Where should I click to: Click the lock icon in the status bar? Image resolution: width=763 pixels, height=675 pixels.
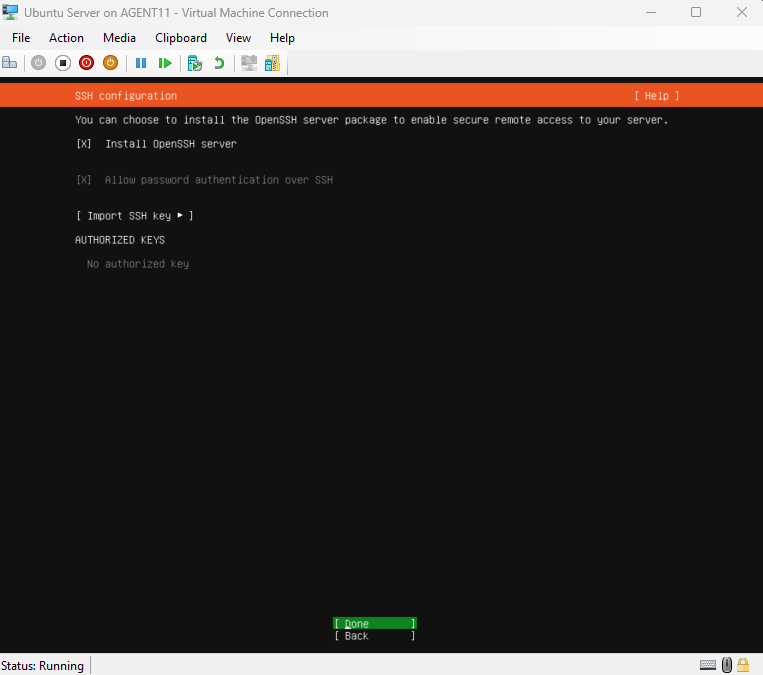tap(746, 665)
